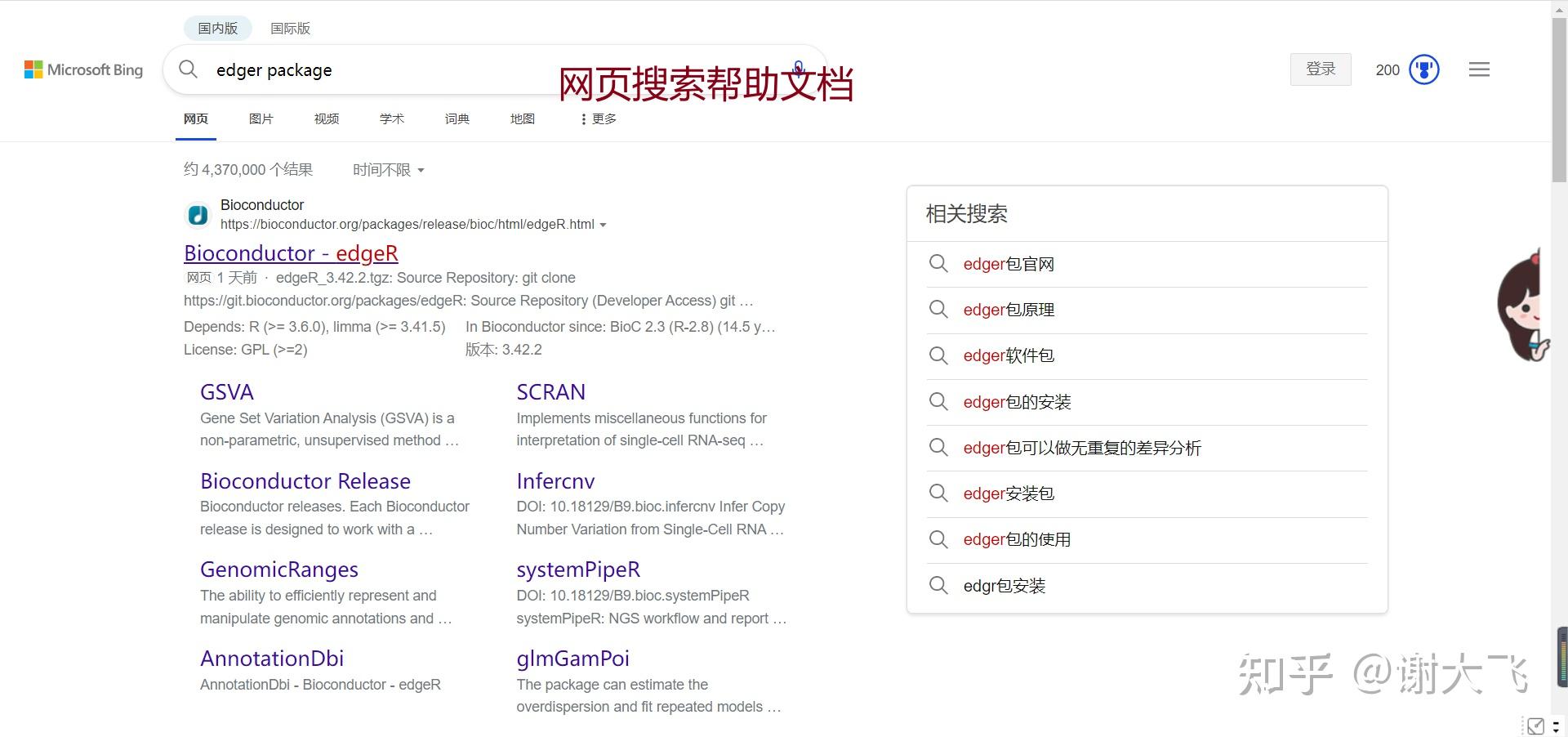Screen dimensions: 1568x737
Task: Open the SCRAN sublink
Action: [x=551, y=392]
